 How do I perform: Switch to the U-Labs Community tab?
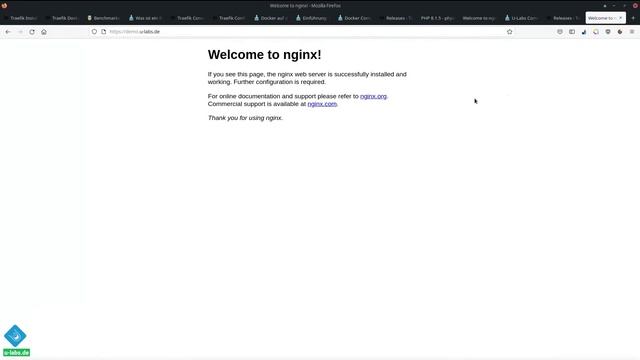coord(521,18)
